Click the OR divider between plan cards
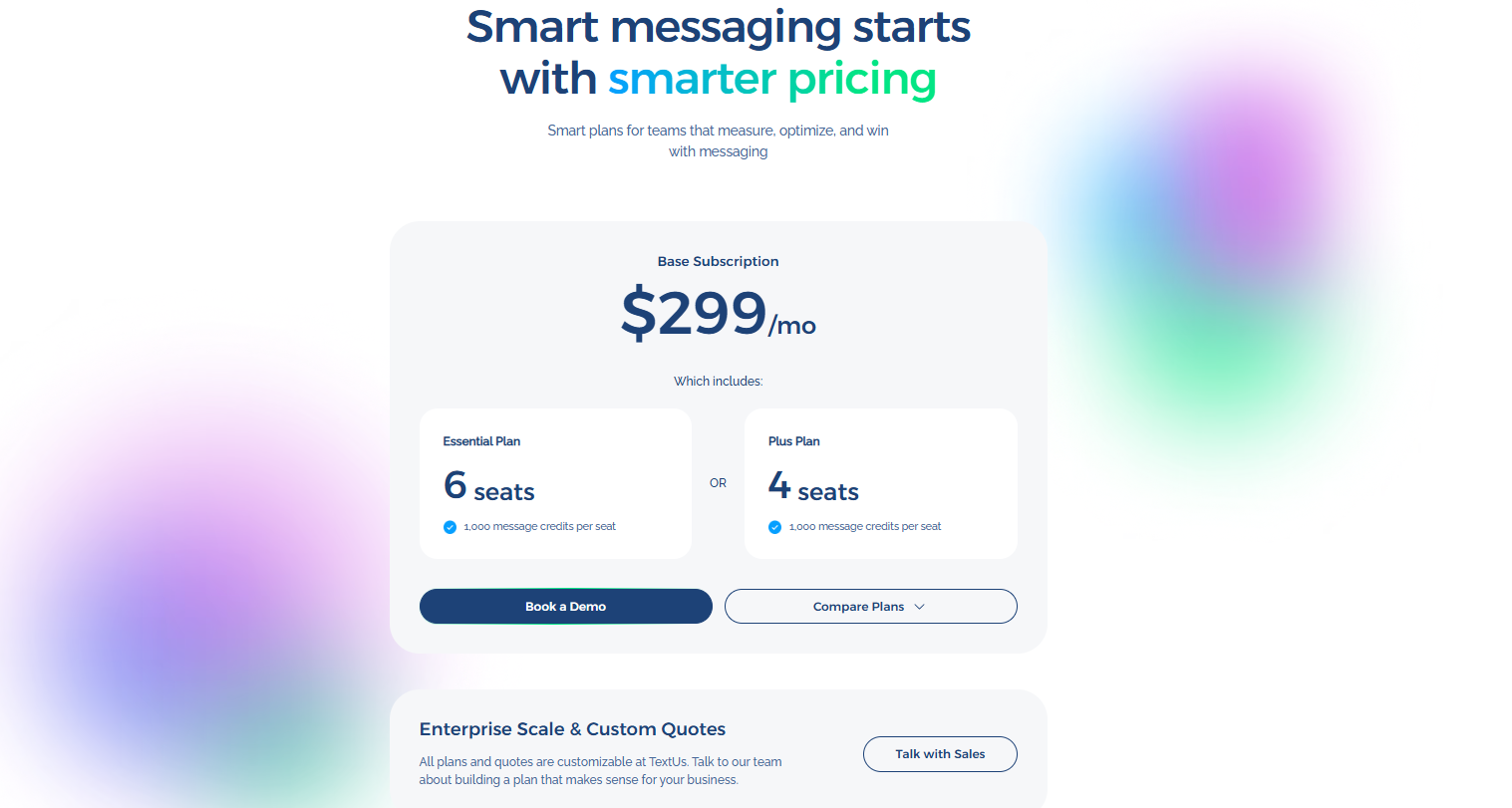This screenshot has height=808, width=1512. click(718, 483)
